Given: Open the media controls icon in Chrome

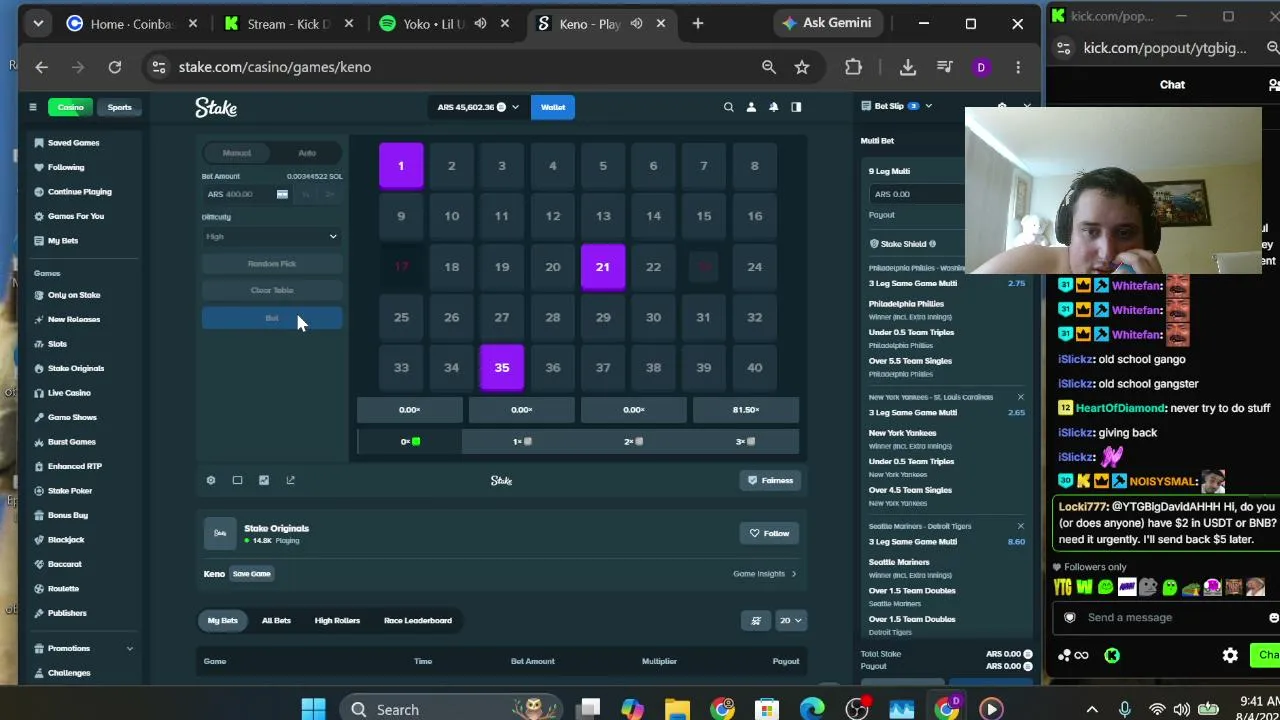Looking at the screenshot, I should click(x=945, y=67).
